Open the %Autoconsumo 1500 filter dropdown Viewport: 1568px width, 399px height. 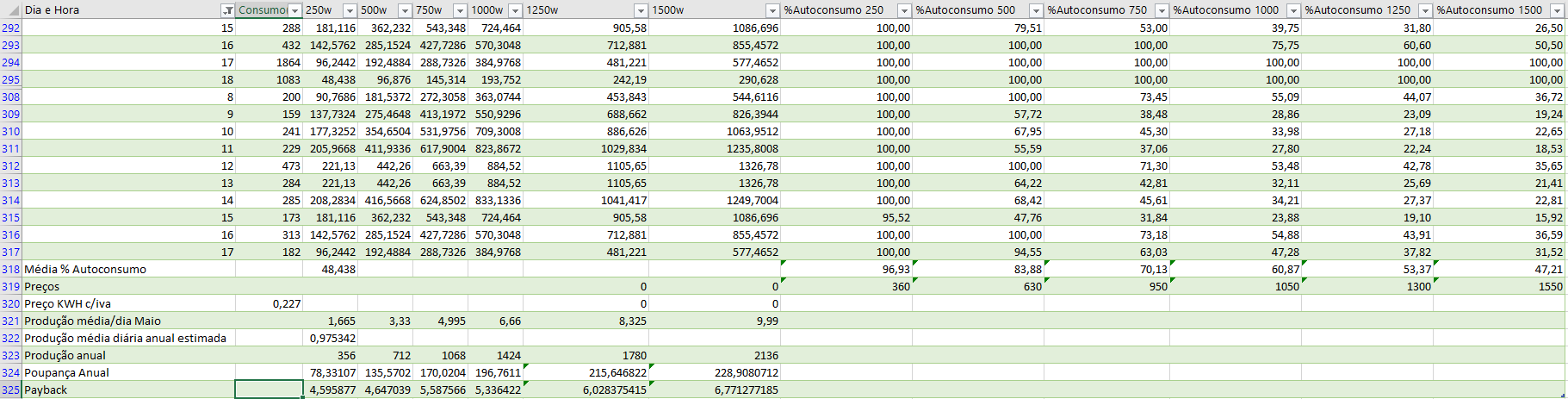(x=1557, y=10)
